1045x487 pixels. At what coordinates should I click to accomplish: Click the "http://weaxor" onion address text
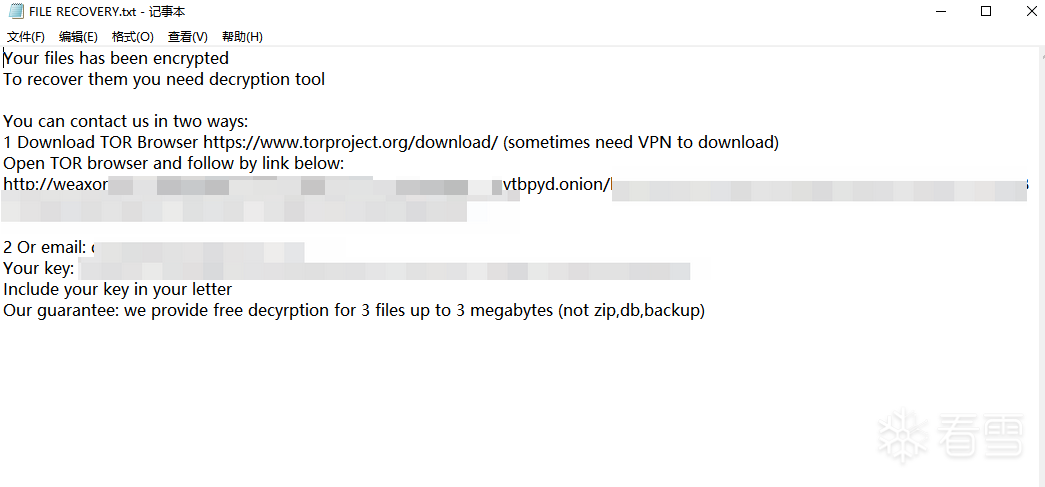click(54, 184)
